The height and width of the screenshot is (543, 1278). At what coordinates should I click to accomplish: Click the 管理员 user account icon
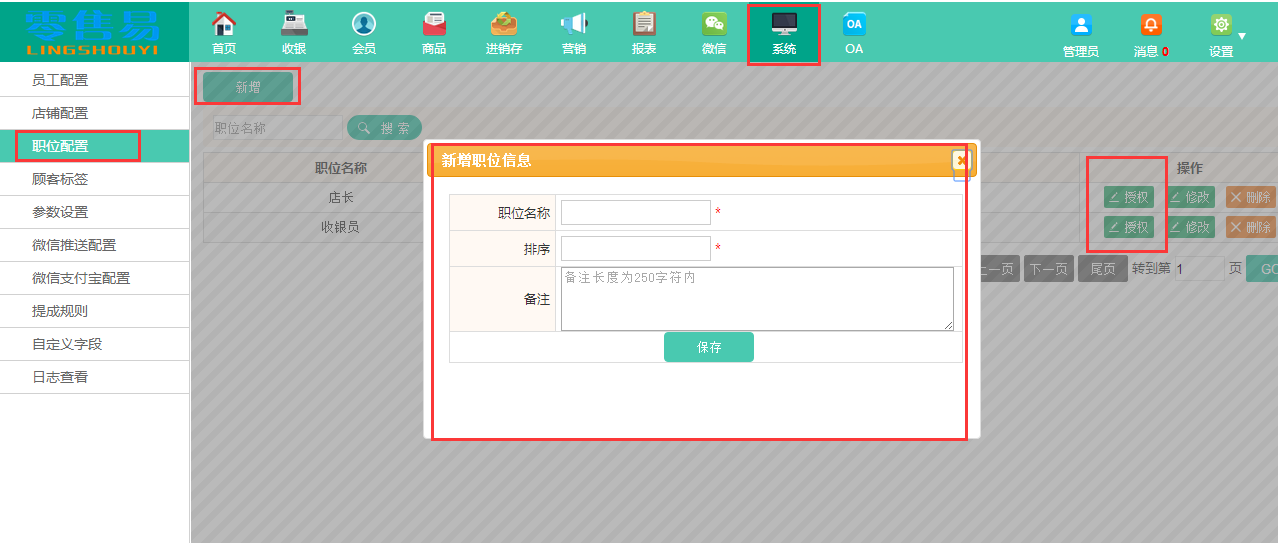1081,26
